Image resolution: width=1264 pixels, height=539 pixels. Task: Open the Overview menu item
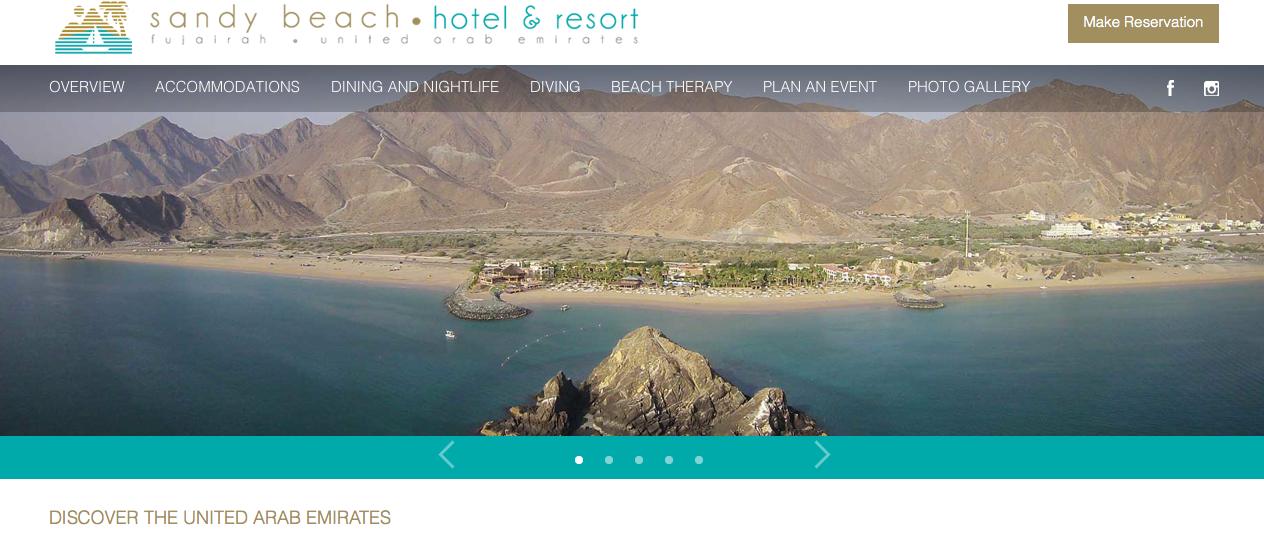(87, 87)
